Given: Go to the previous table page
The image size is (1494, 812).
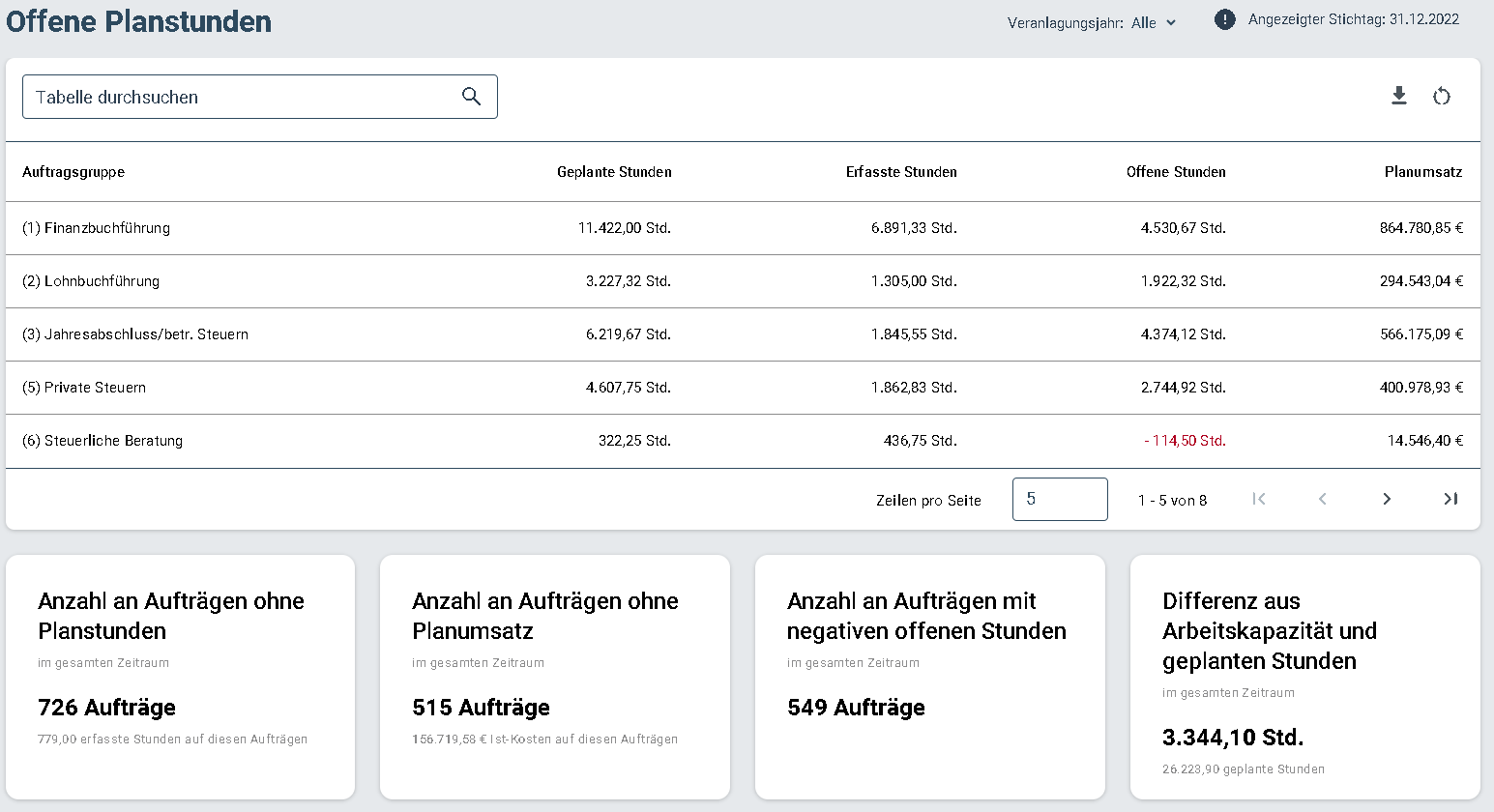Looking at the screenshot, I should (x=1323, y=499).
